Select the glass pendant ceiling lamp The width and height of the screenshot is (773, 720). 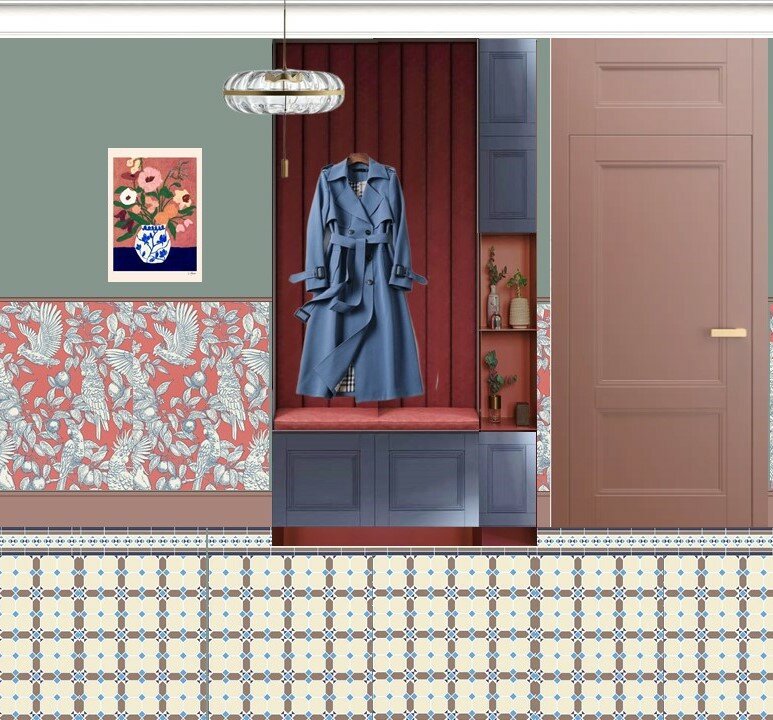coord(283,90)
